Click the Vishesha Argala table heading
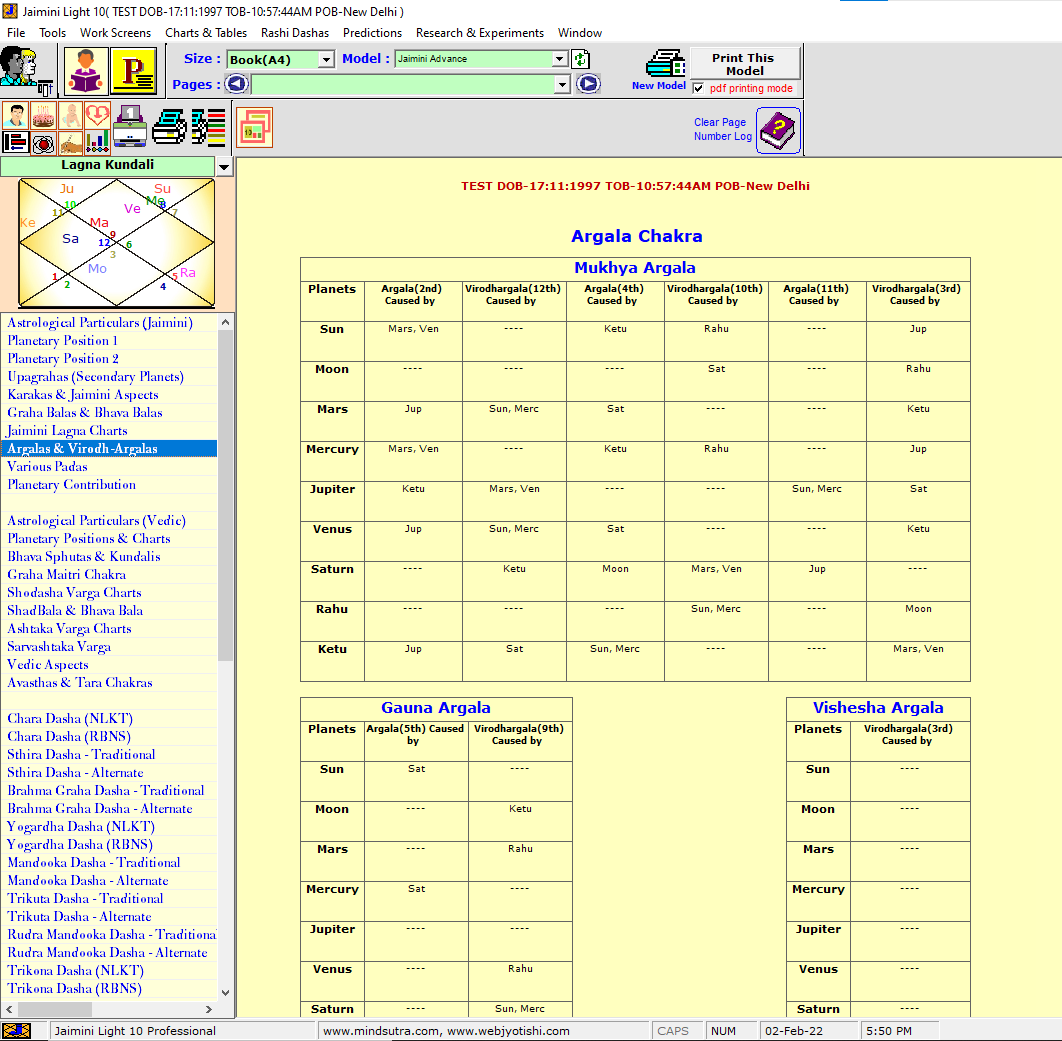The width and height of the screenshot is (1062, 1041). coord(878,708)
